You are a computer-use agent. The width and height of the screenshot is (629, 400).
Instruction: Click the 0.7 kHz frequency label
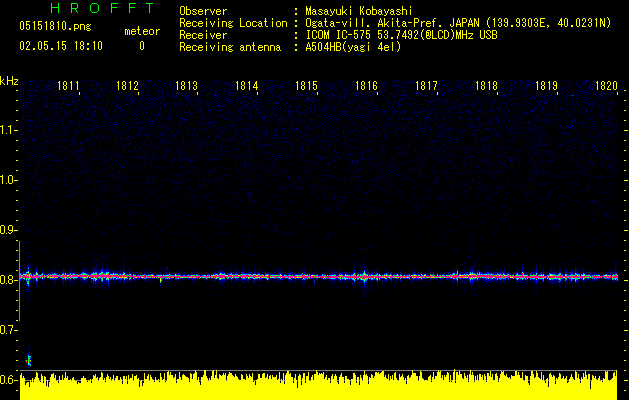(x=8, y=330)
